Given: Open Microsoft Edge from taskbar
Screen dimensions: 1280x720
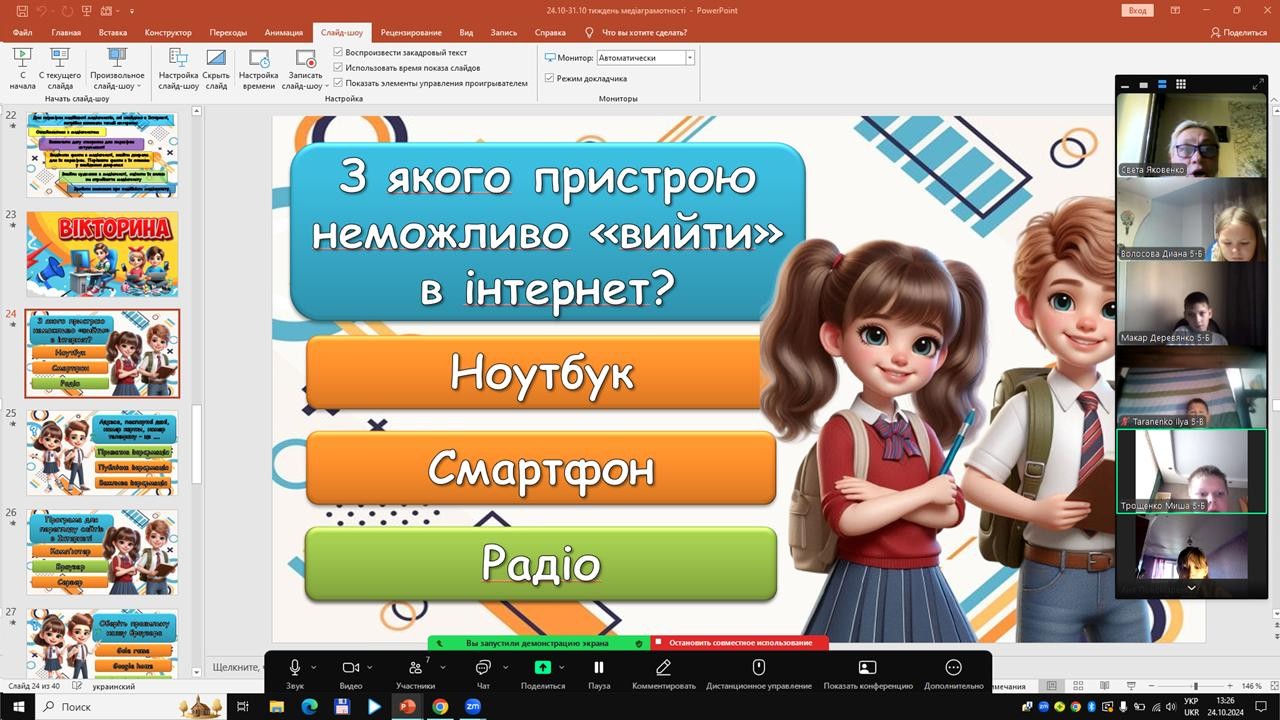Looking at the screenshot, I should 309,706.
